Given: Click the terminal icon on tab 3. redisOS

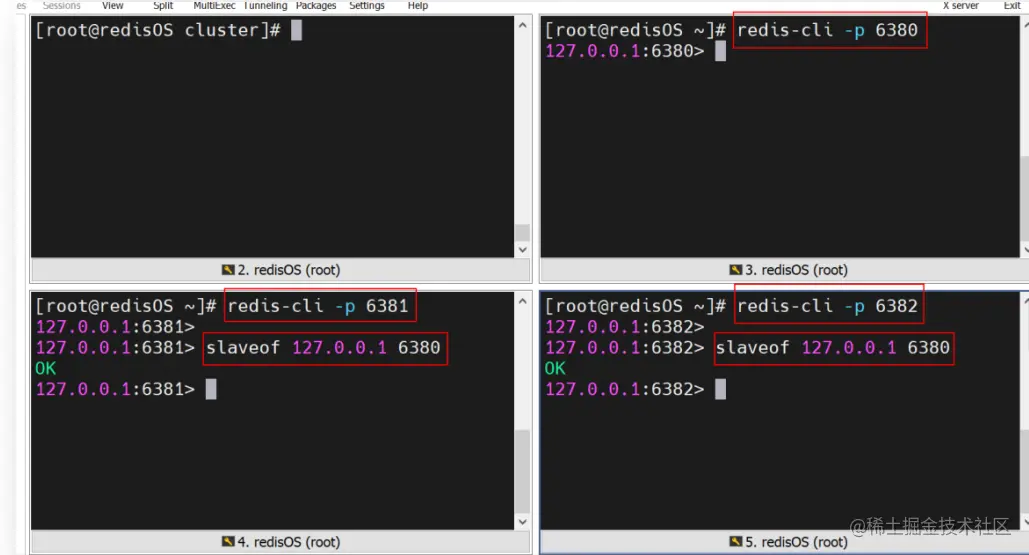Looking at the screenshot, I should [736, 270].
